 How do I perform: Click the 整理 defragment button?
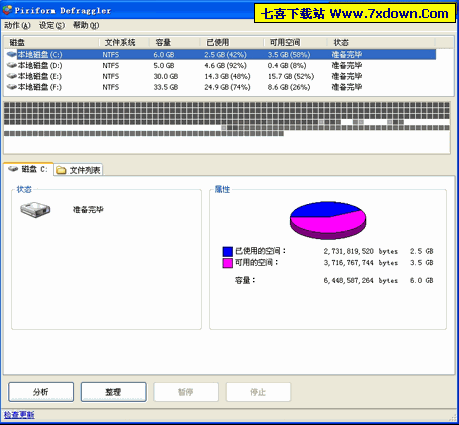tap(114, 392)
